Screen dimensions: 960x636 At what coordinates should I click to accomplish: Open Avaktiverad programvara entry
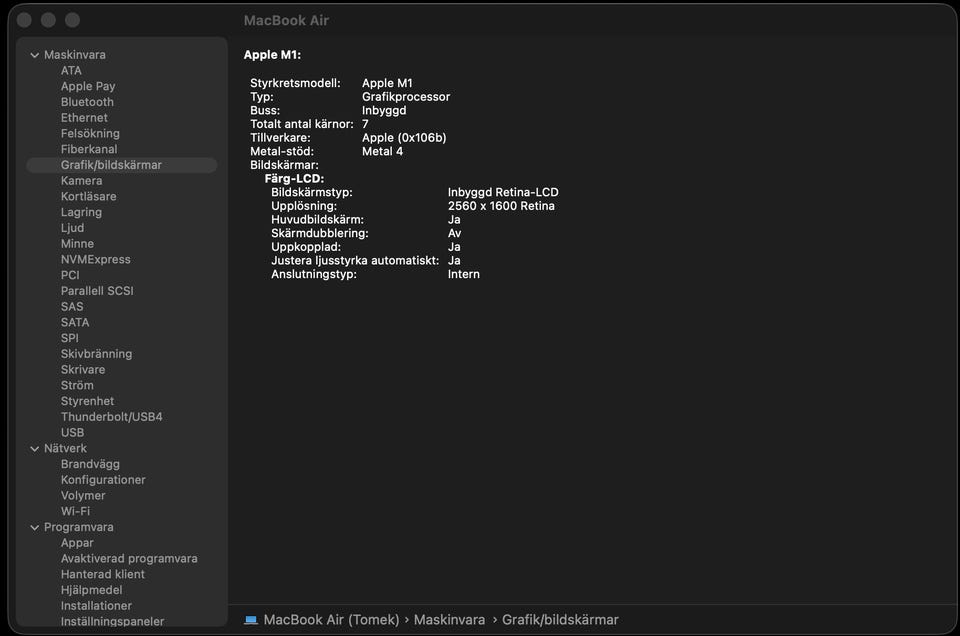tap(129, 559)
